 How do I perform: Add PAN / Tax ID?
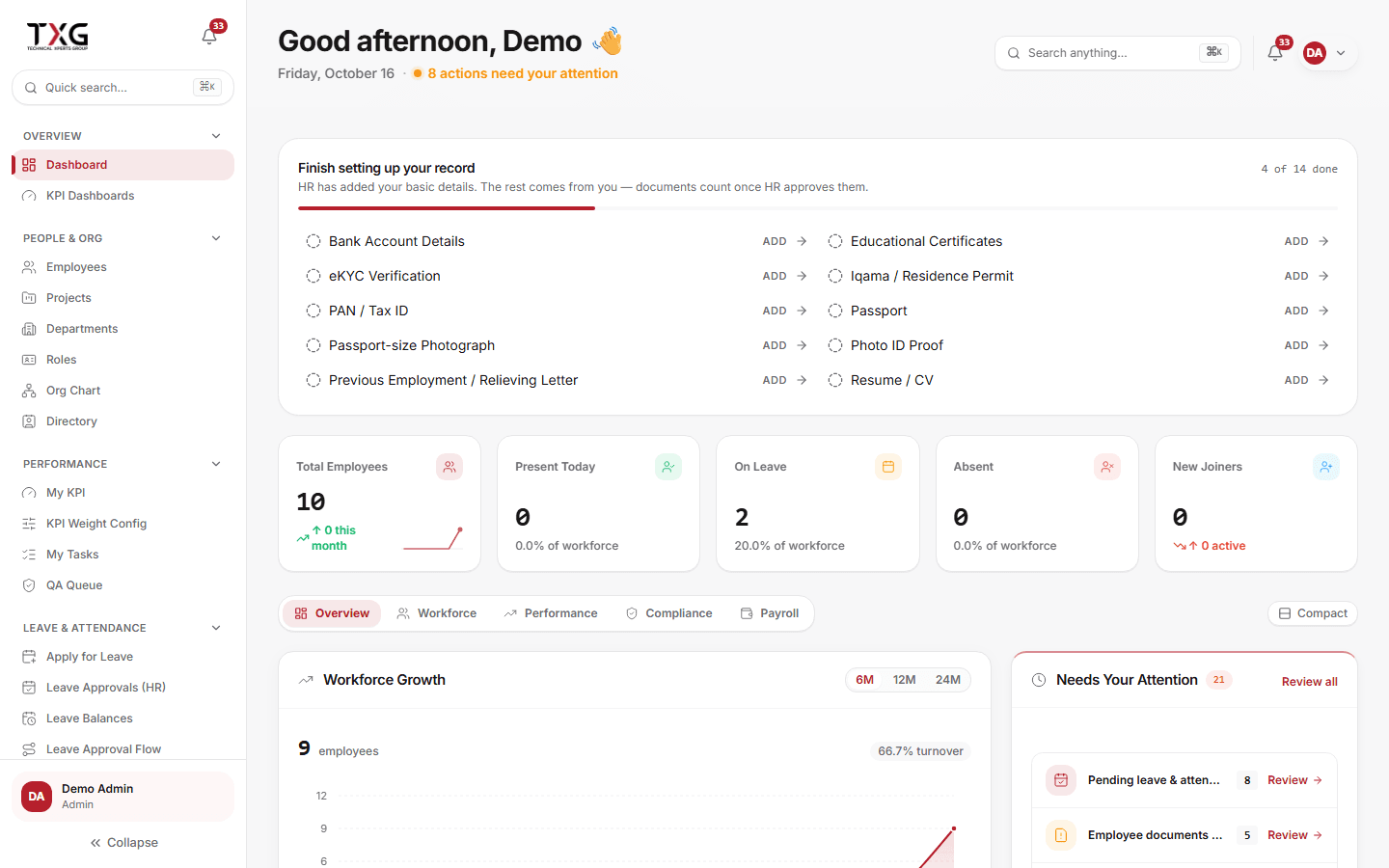(784, 311)
